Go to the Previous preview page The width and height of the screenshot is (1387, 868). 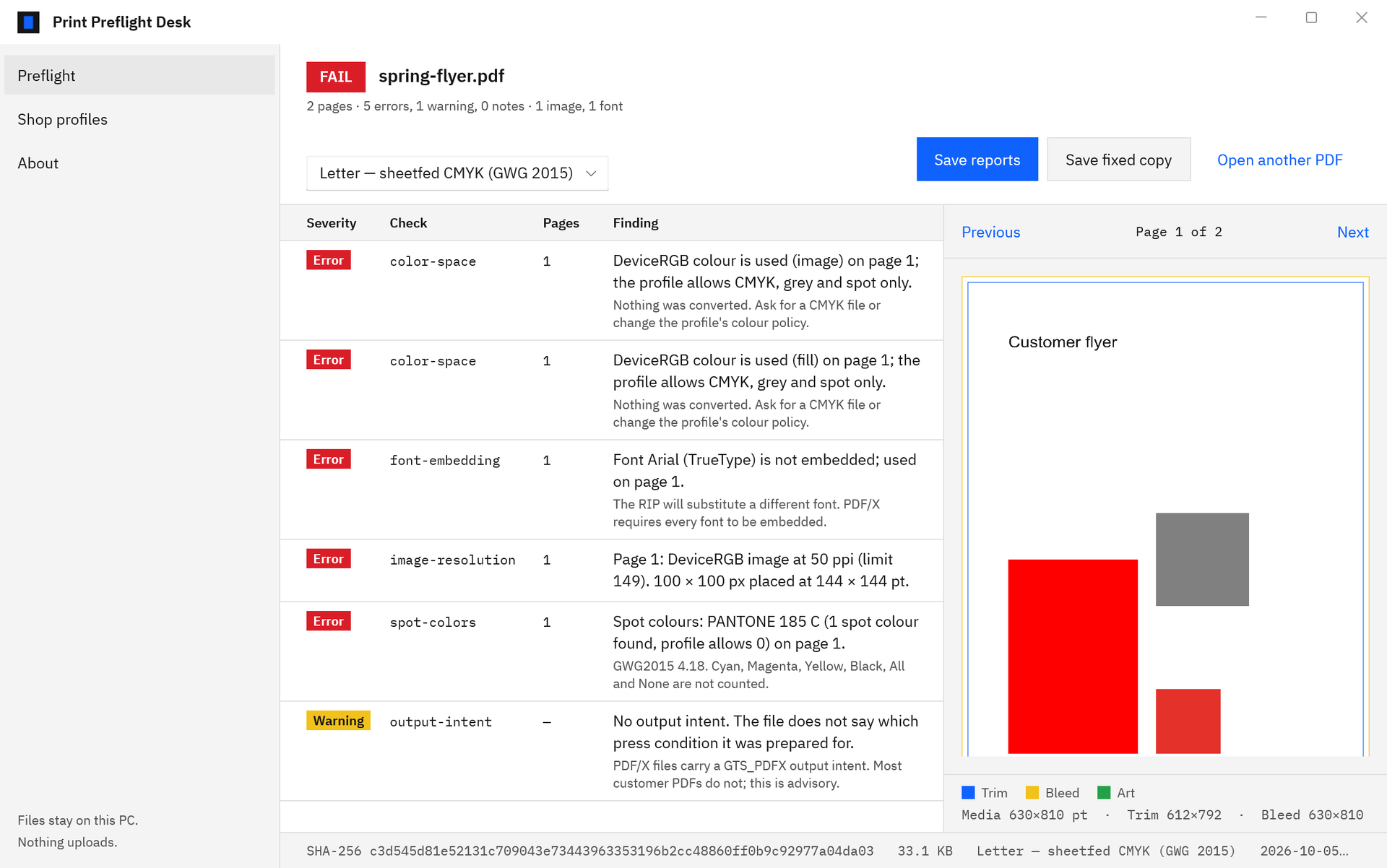tap(990, 232)
